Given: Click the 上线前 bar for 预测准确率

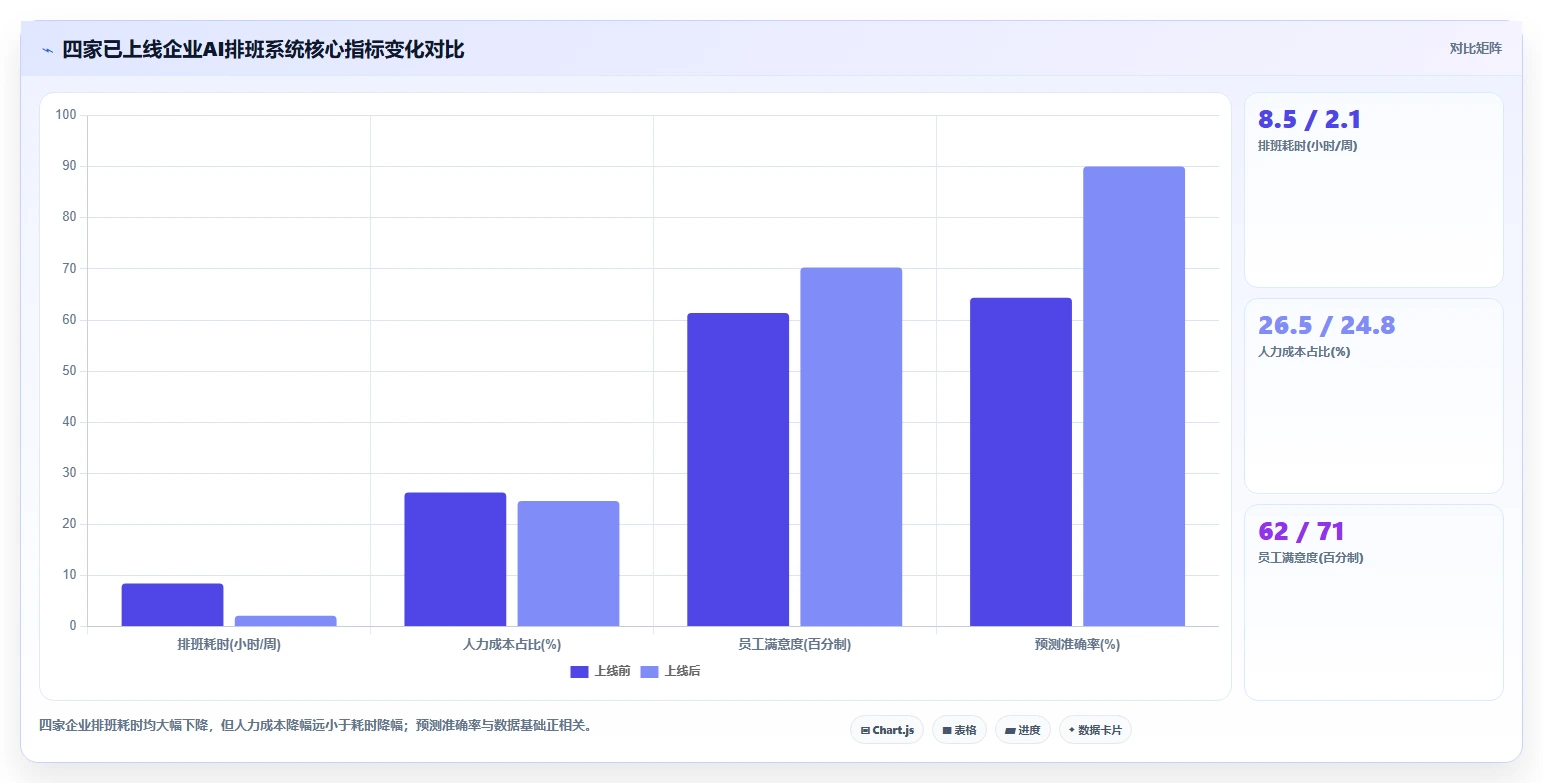Looking at the screenshot, I should click(1020, 462).
